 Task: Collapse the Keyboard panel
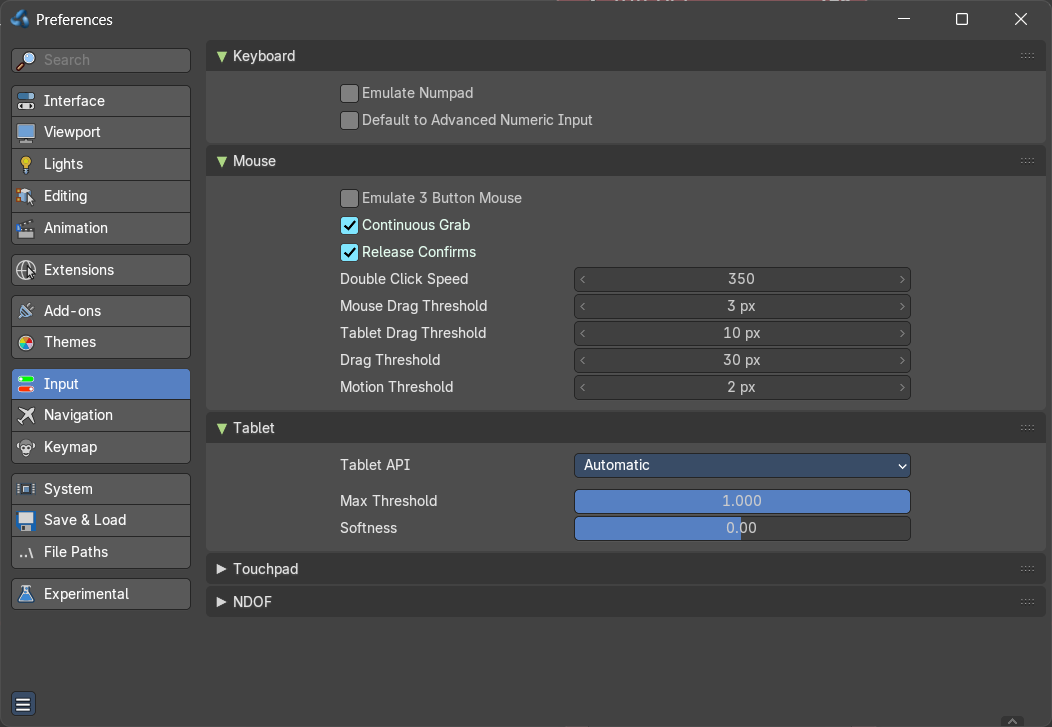click(x=222, y=57)
